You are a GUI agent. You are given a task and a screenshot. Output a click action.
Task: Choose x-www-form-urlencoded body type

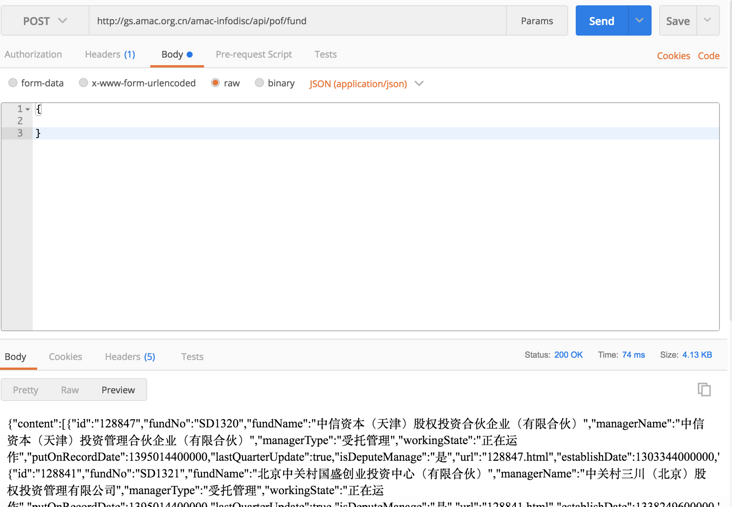coord(84,83)
